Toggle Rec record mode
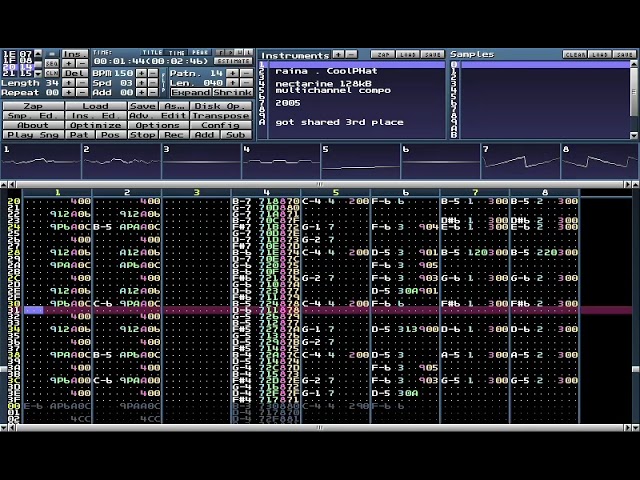The width and height of the screenshot is (640, 480). click(x=174, y=135)
